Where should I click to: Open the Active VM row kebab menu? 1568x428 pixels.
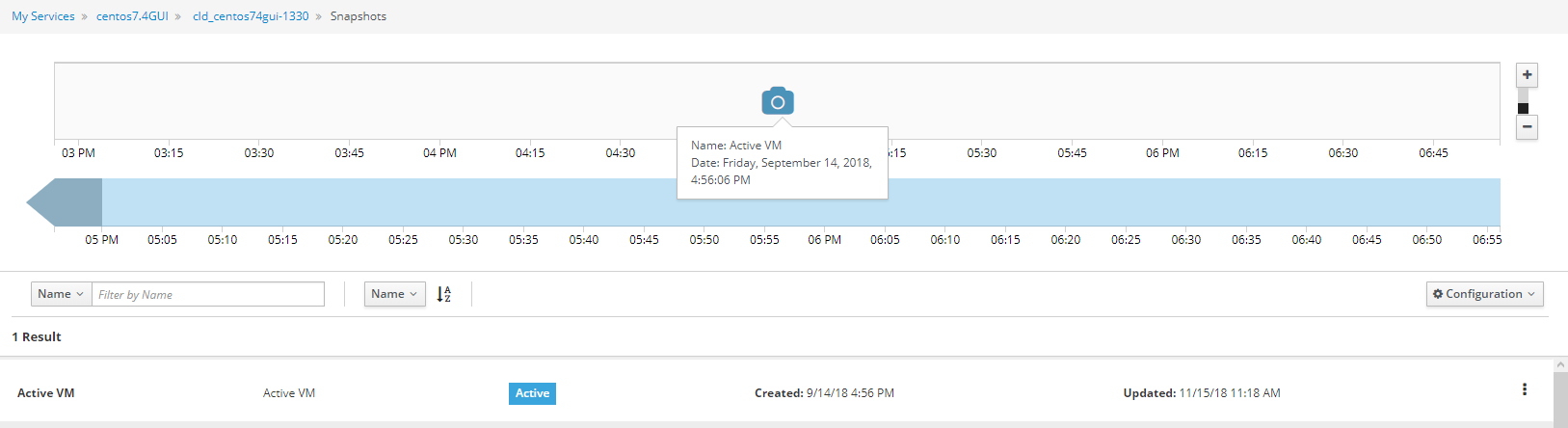pyautogui.click(x=1524, y=389)
